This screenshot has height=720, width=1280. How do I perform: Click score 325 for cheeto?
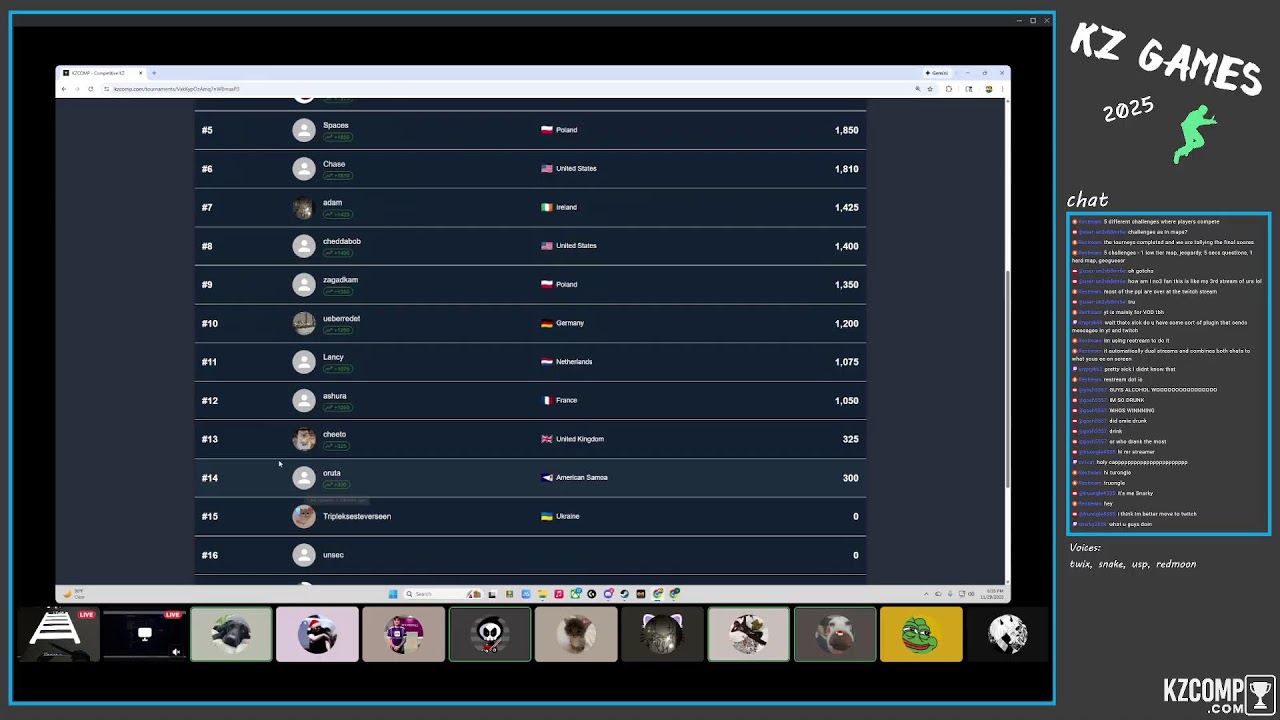tap(850, 439)
